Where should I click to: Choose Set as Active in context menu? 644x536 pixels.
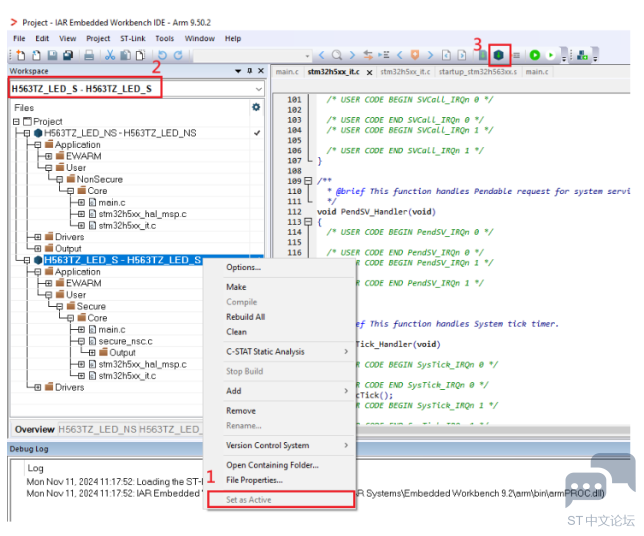click(x=281, y=500)
